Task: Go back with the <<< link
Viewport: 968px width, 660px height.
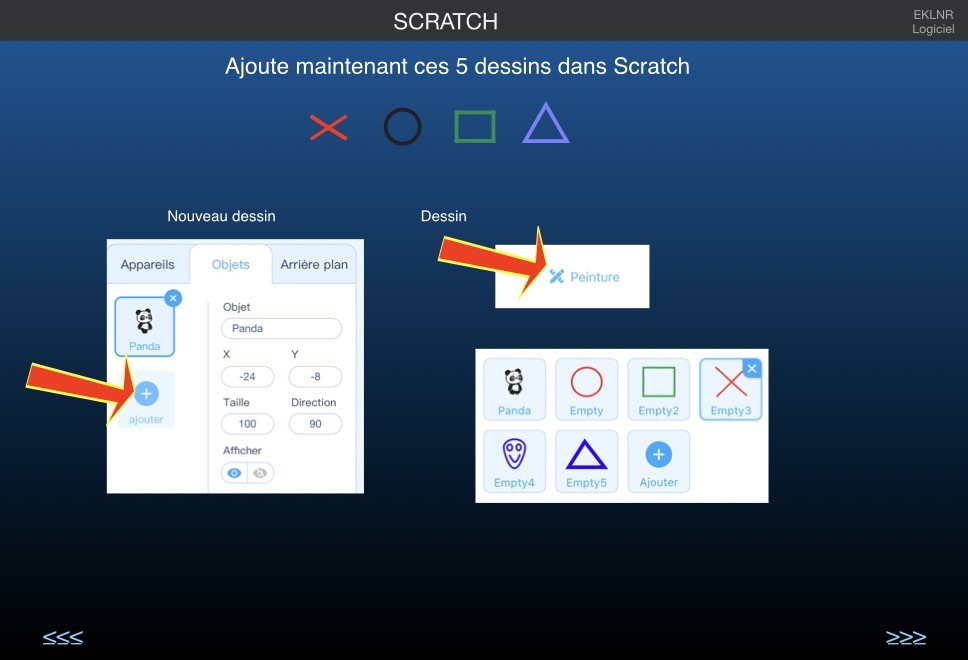Action: tap(62, 637)
